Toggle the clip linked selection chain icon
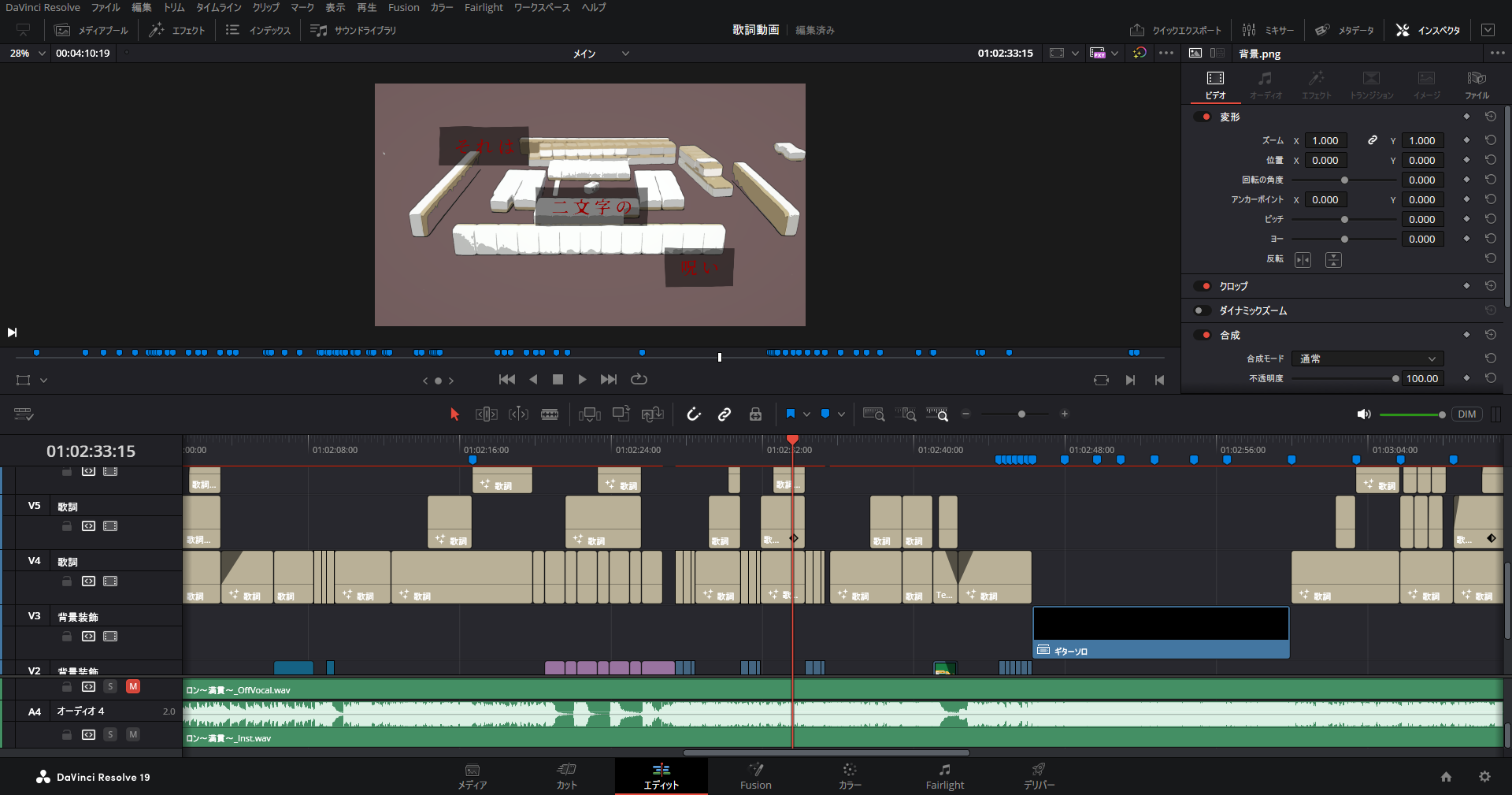This screenshot has width=1512, height=795. [x=724, y=414]
